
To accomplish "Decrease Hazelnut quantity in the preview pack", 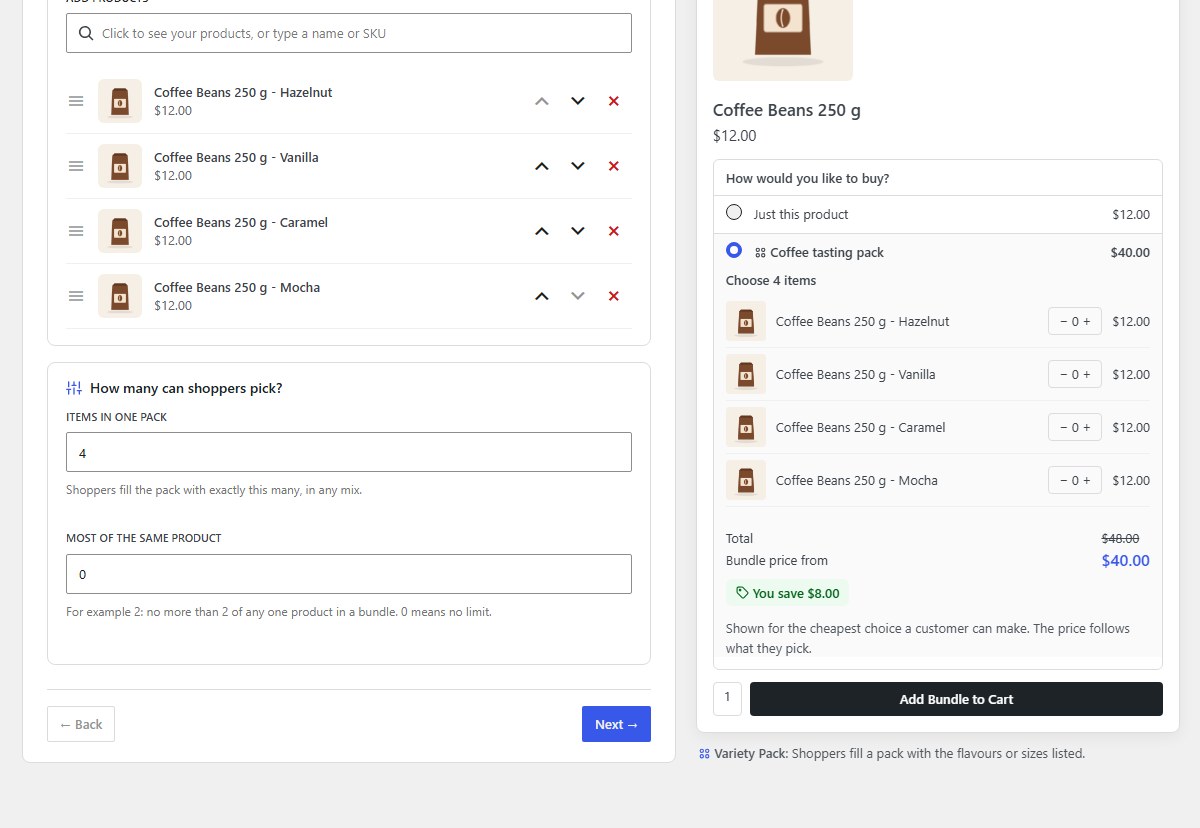I will point(1062,322).
